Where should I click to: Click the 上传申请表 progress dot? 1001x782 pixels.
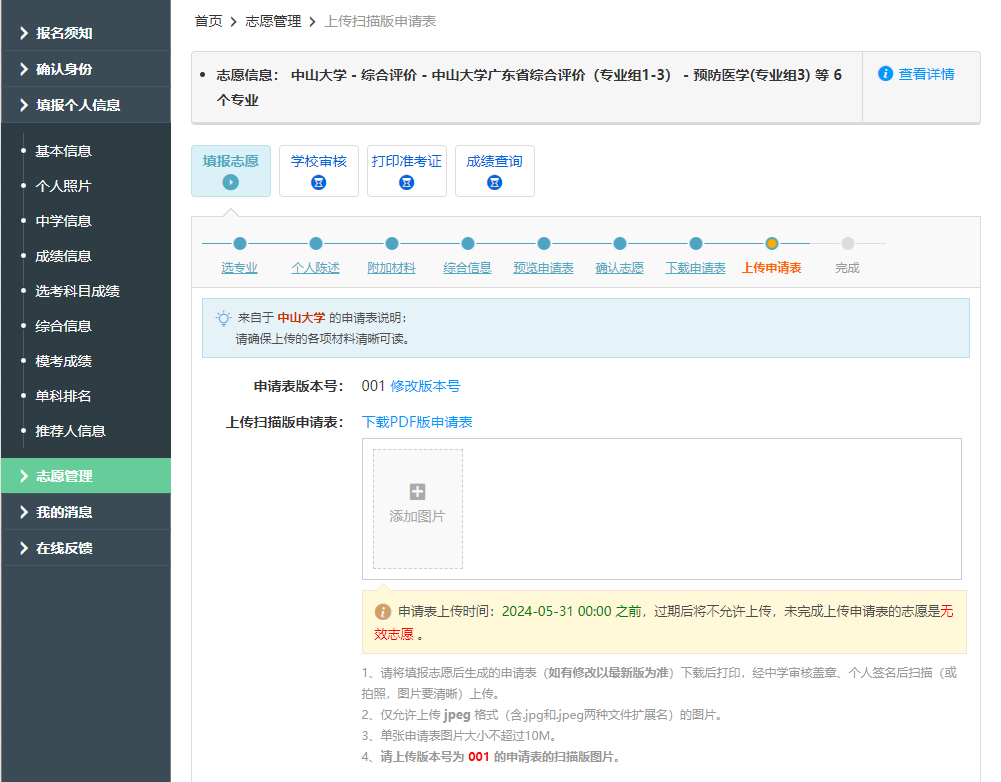pyautogui.click(x=771, y=243)
